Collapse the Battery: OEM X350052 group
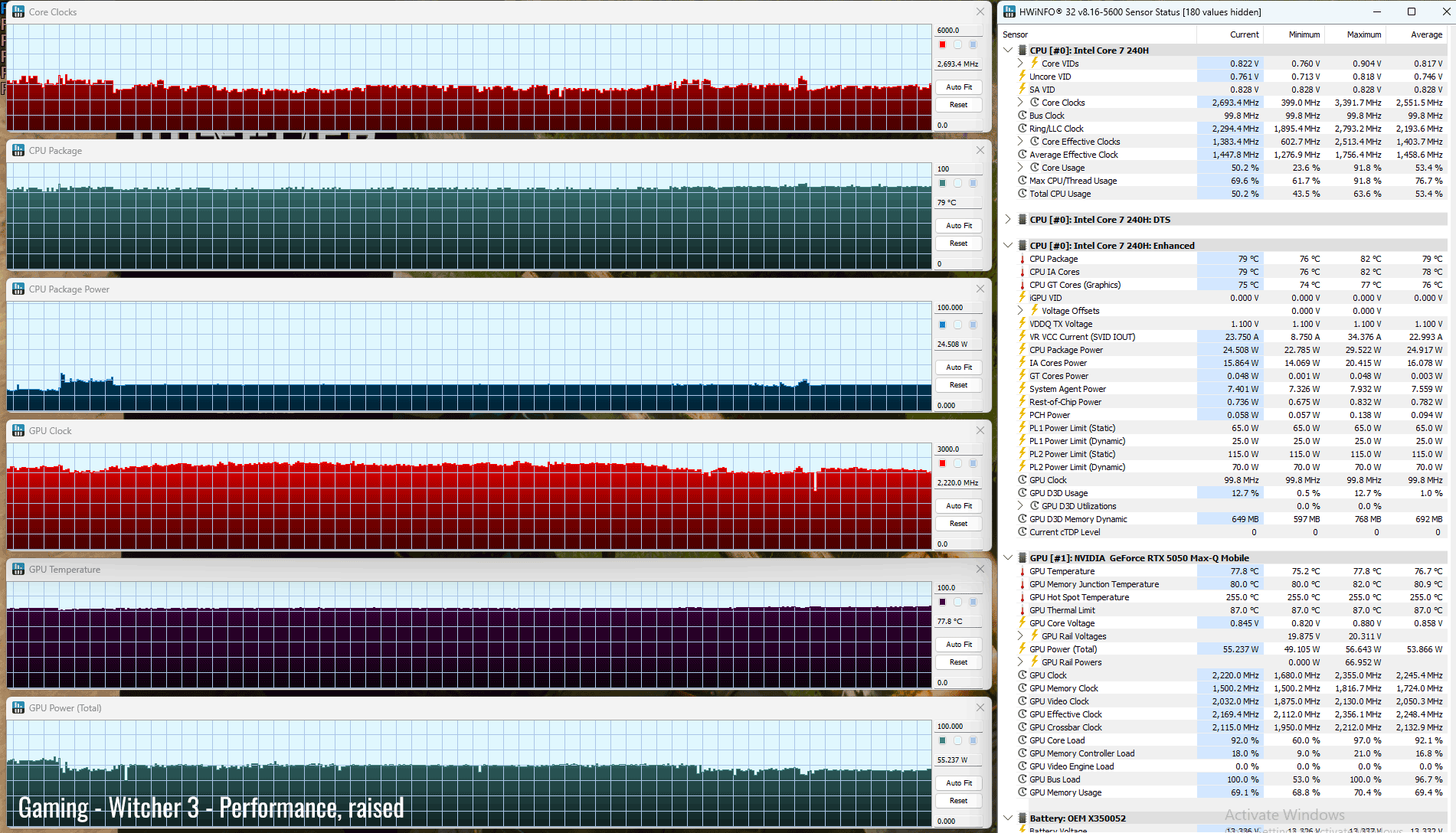This screenshot has width=1456, height=833. click(x=1008, y=818)
